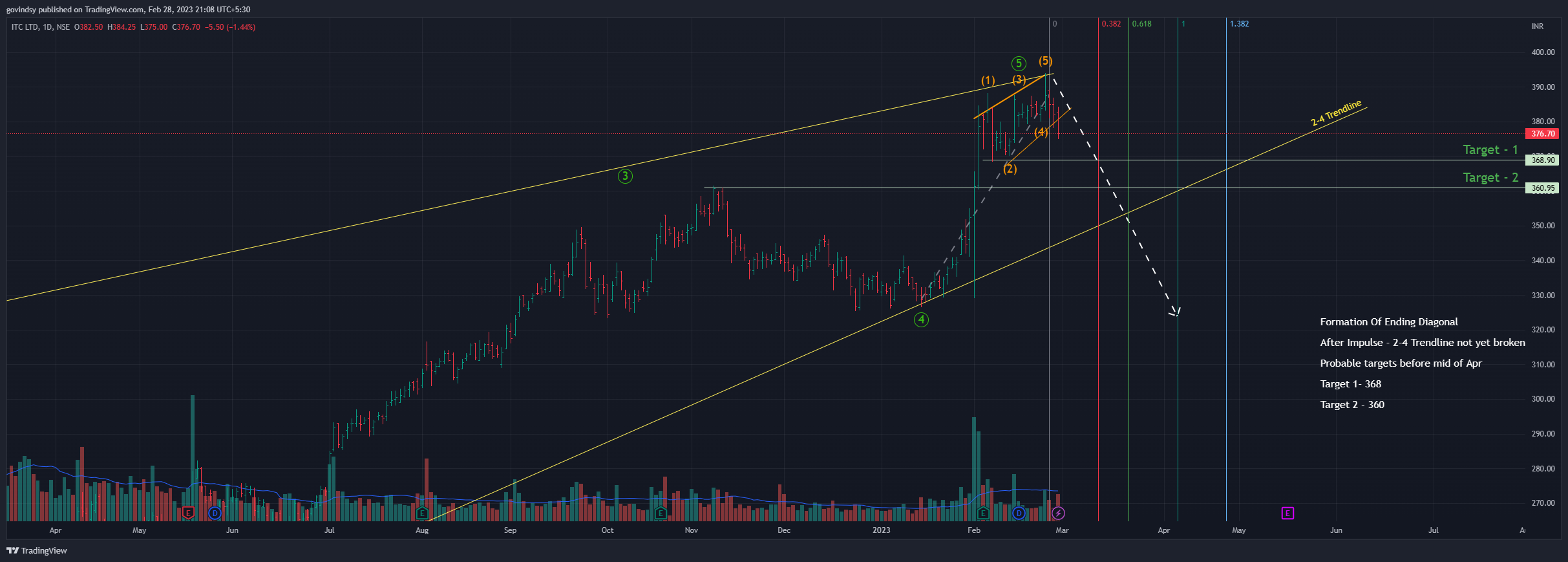Select 'Target 1- 368' text note
Image resolution: width=1568 pixels, height=562 pixels.
pyautogui.click(x=1350, y=384)
